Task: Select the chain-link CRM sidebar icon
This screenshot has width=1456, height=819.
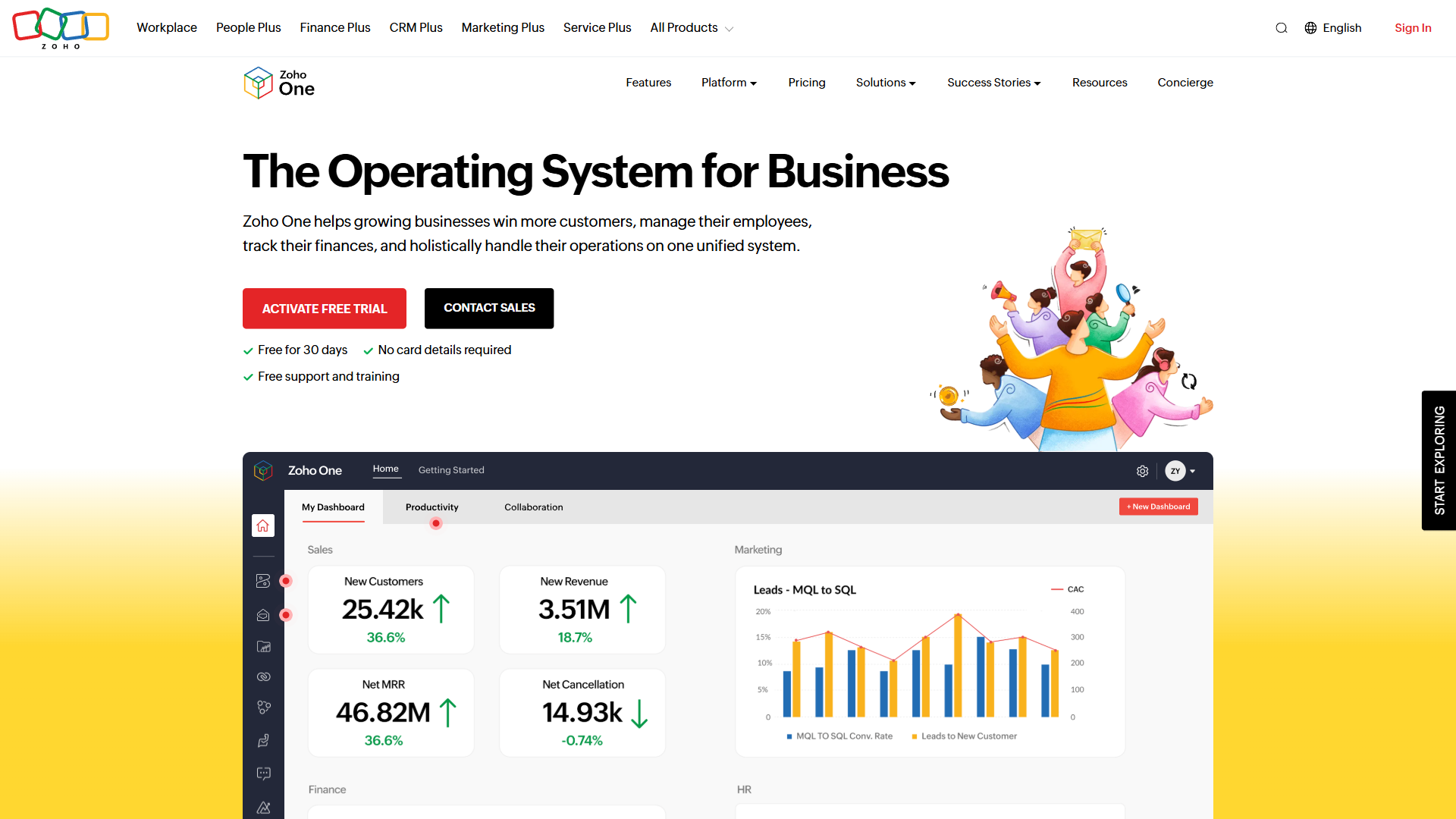Action: click(263, 676)
